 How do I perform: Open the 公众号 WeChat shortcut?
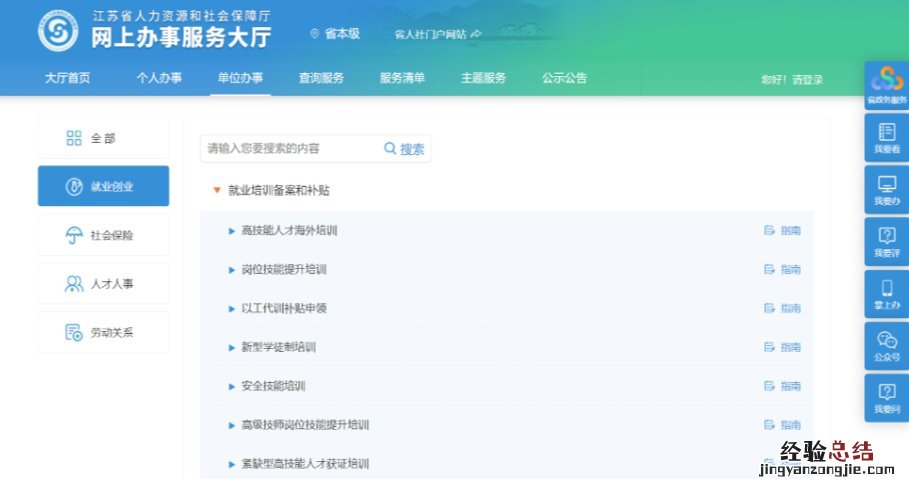(x=886, y=346)
